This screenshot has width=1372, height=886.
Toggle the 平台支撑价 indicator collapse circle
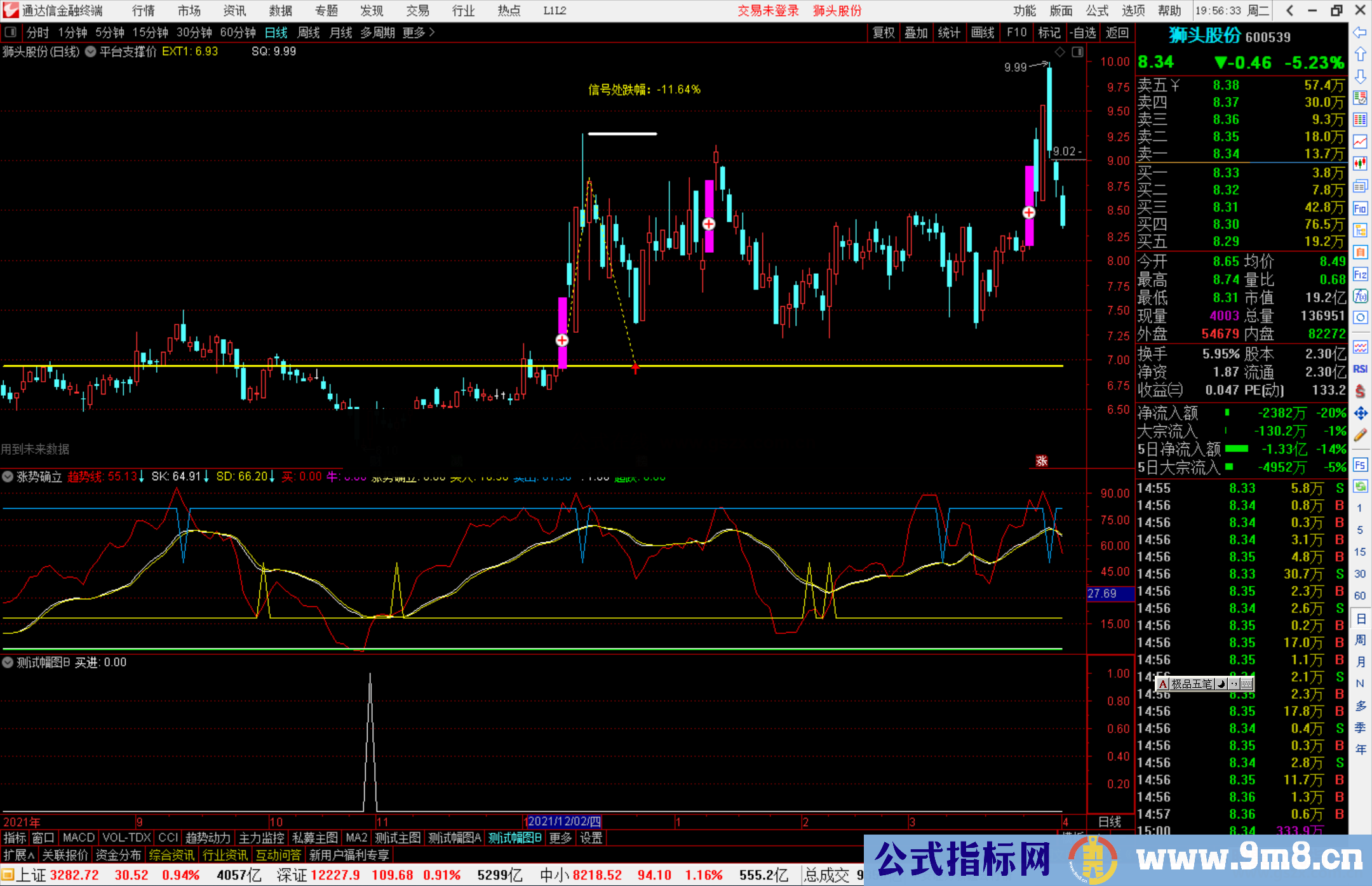pyautogui.click(x=91, y=51)
